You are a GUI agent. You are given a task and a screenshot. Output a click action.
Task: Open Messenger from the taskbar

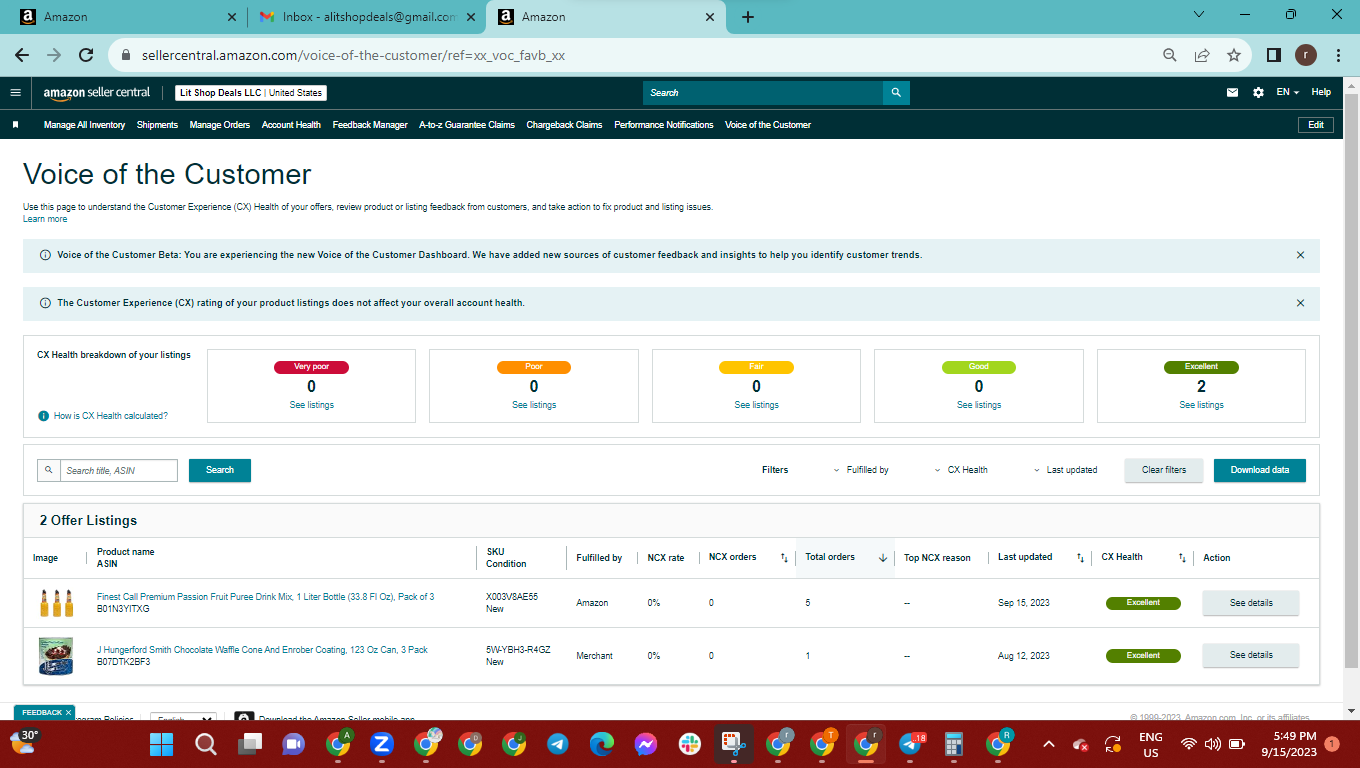(645, 744)
